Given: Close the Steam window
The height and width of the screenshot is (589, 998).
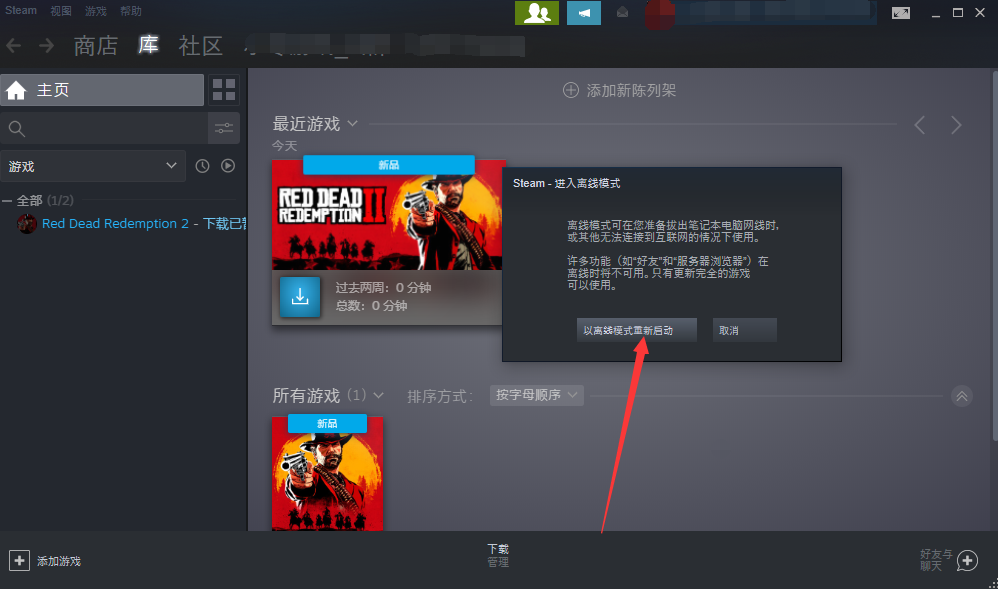Looking at the screenshot, I should [x=980, y=13].
